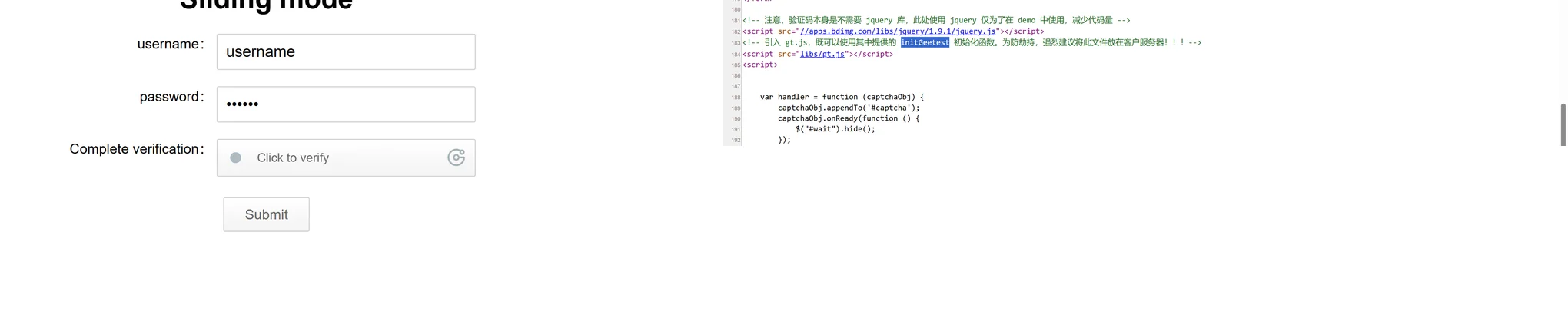Open the libs/gt.js script link
The image size is (1568, 315).
click(x=822, y=54)
